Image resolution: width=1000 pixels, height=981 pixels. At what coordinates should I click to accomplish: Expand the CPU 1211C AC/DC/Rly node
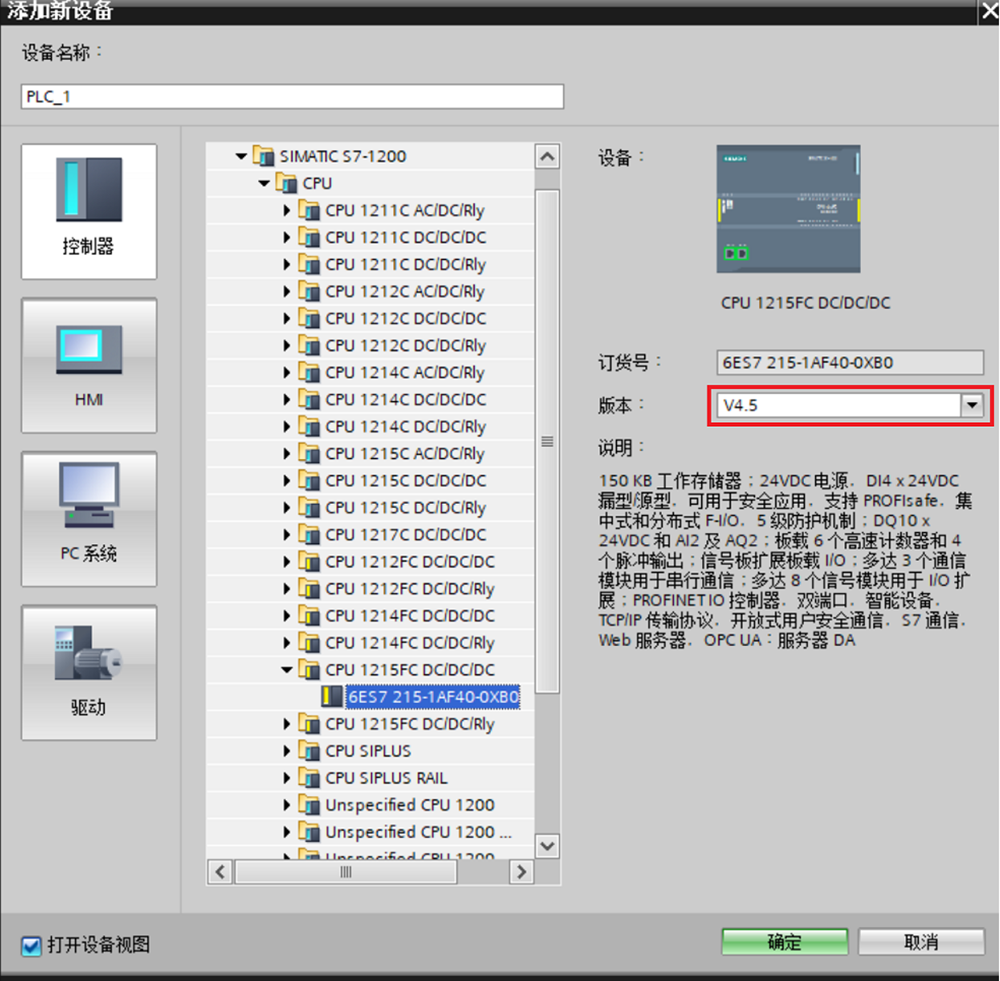pos(286,210)
